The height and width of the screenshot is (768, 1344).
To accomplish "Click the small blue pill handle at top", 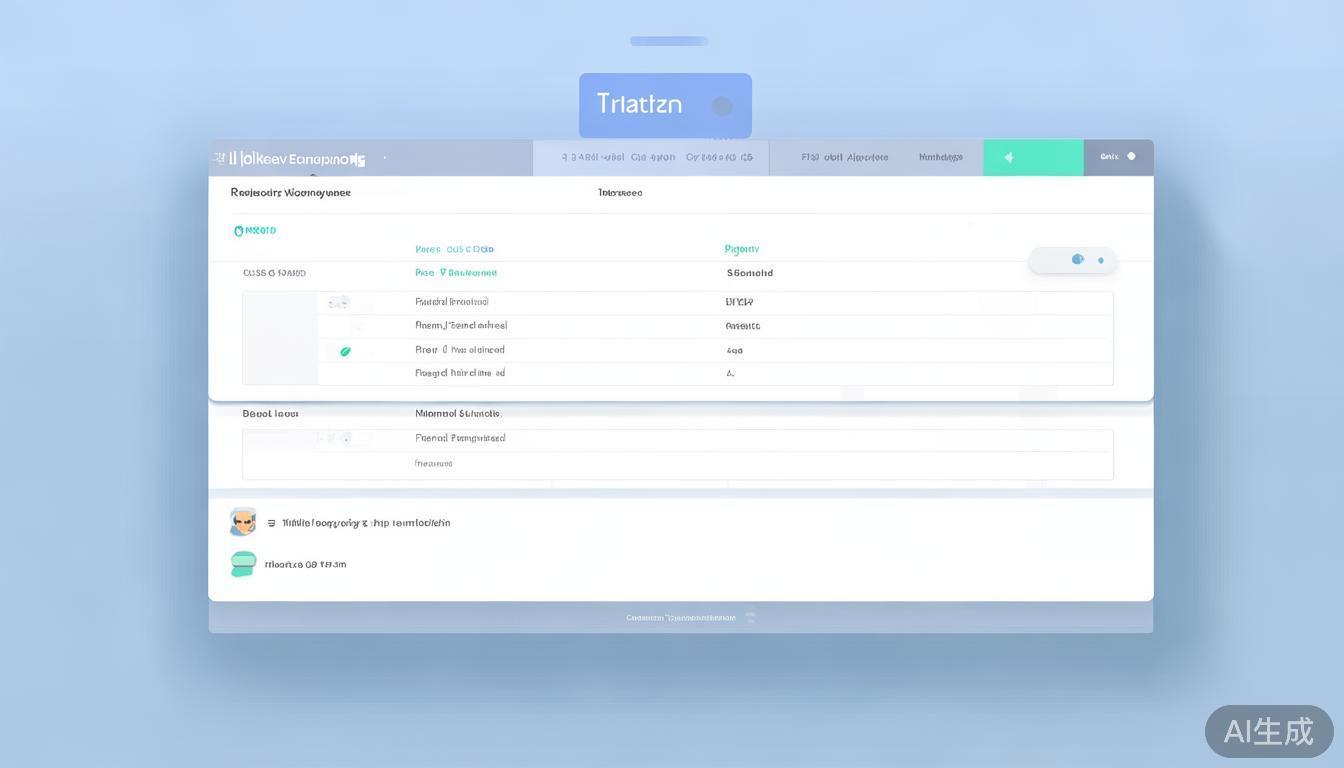I will 669,41.
